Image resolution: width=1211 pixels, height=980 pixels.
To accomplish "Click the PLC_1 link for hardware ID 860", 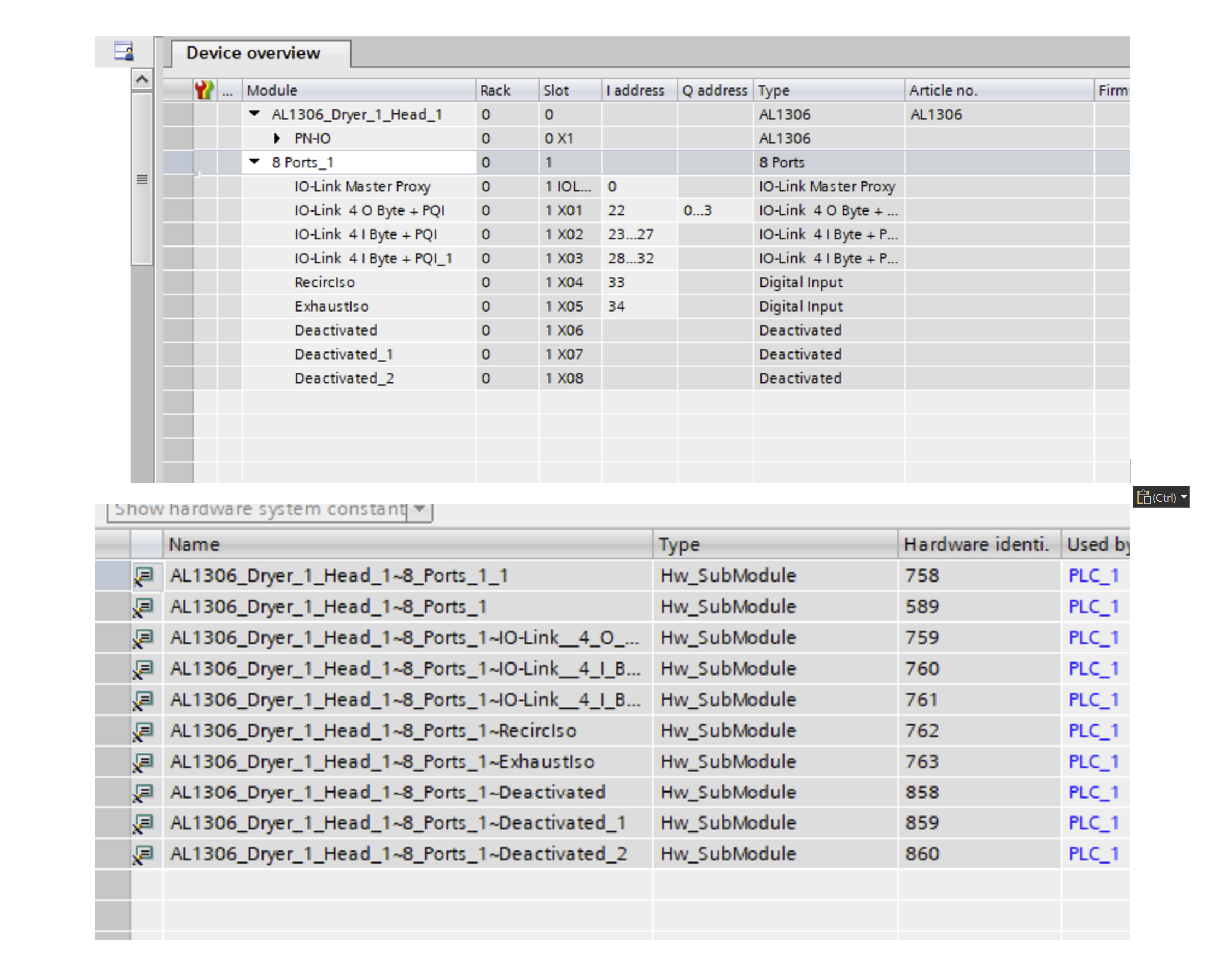I will click(x=1093, y=855).
